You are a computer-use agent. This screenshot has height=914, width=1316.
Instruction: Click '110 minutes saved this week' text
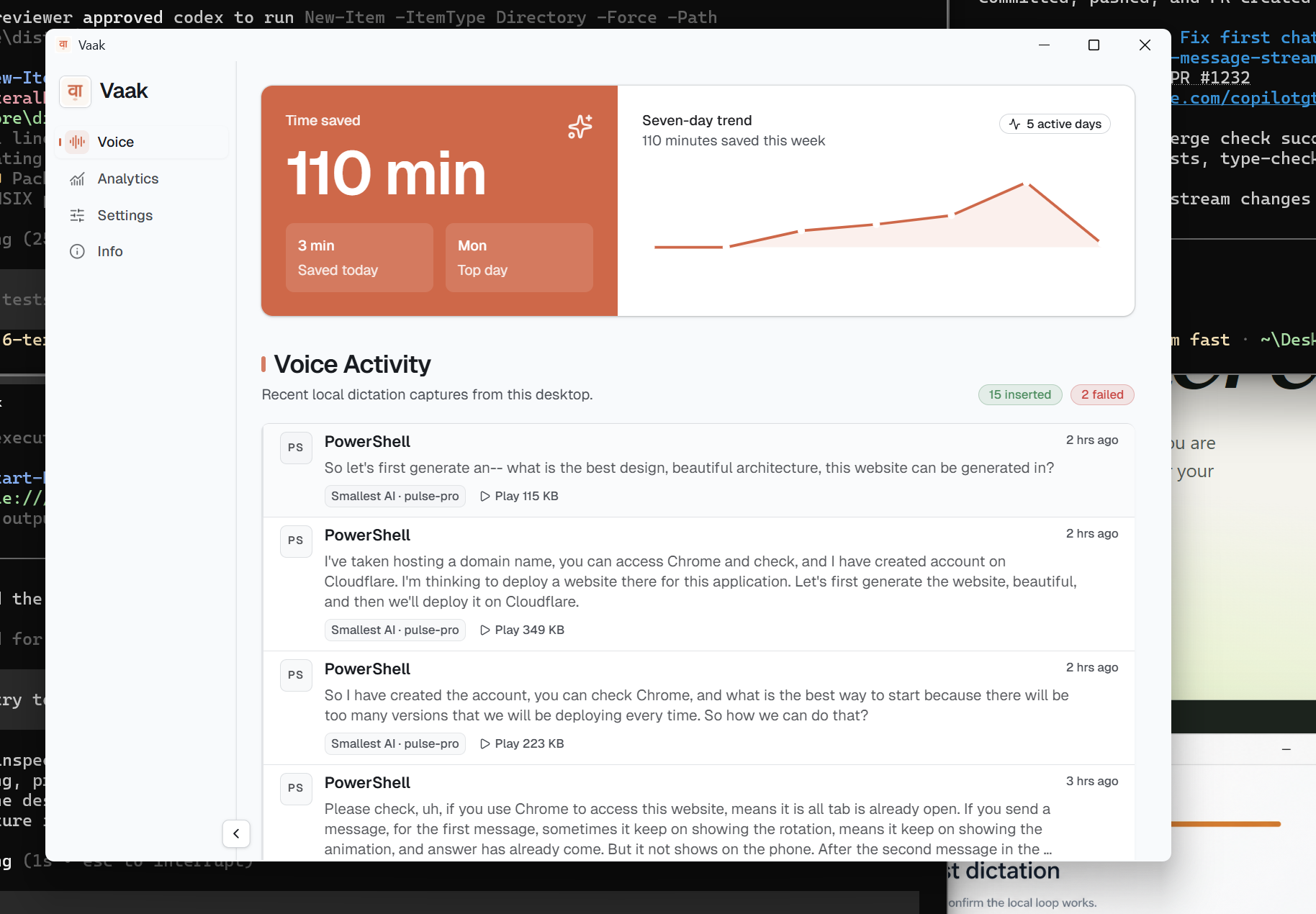tap(734, 140)
